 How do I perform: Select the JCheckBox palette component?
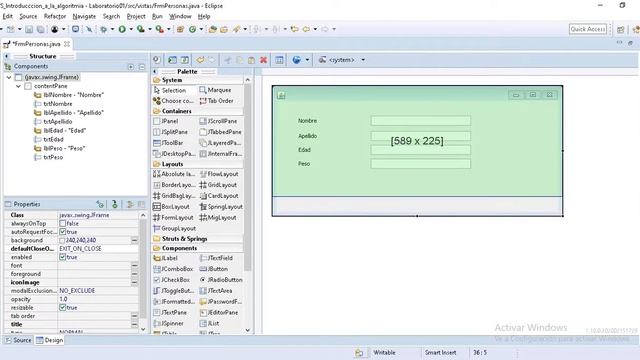coord(171,280)
